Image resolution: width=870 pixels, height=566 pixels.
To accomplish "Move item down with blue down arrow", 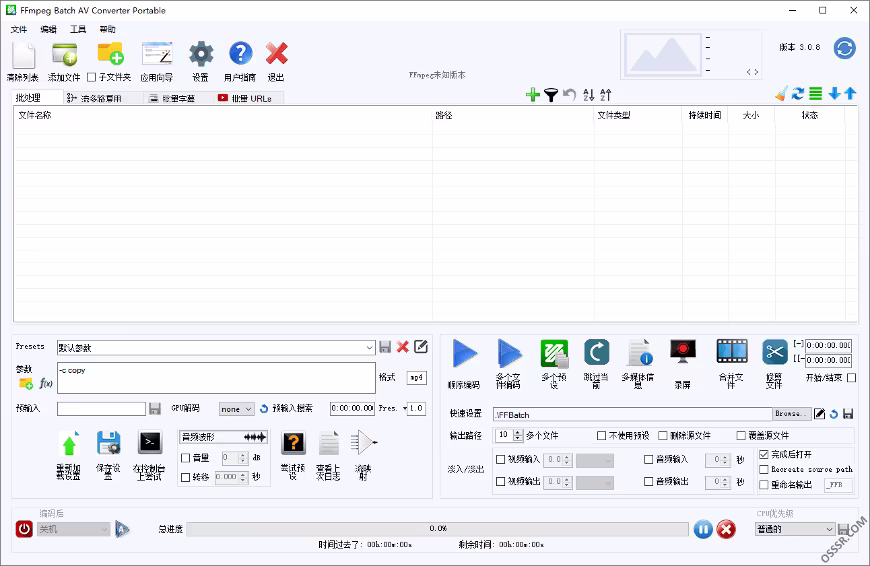I will coord(834,94).
